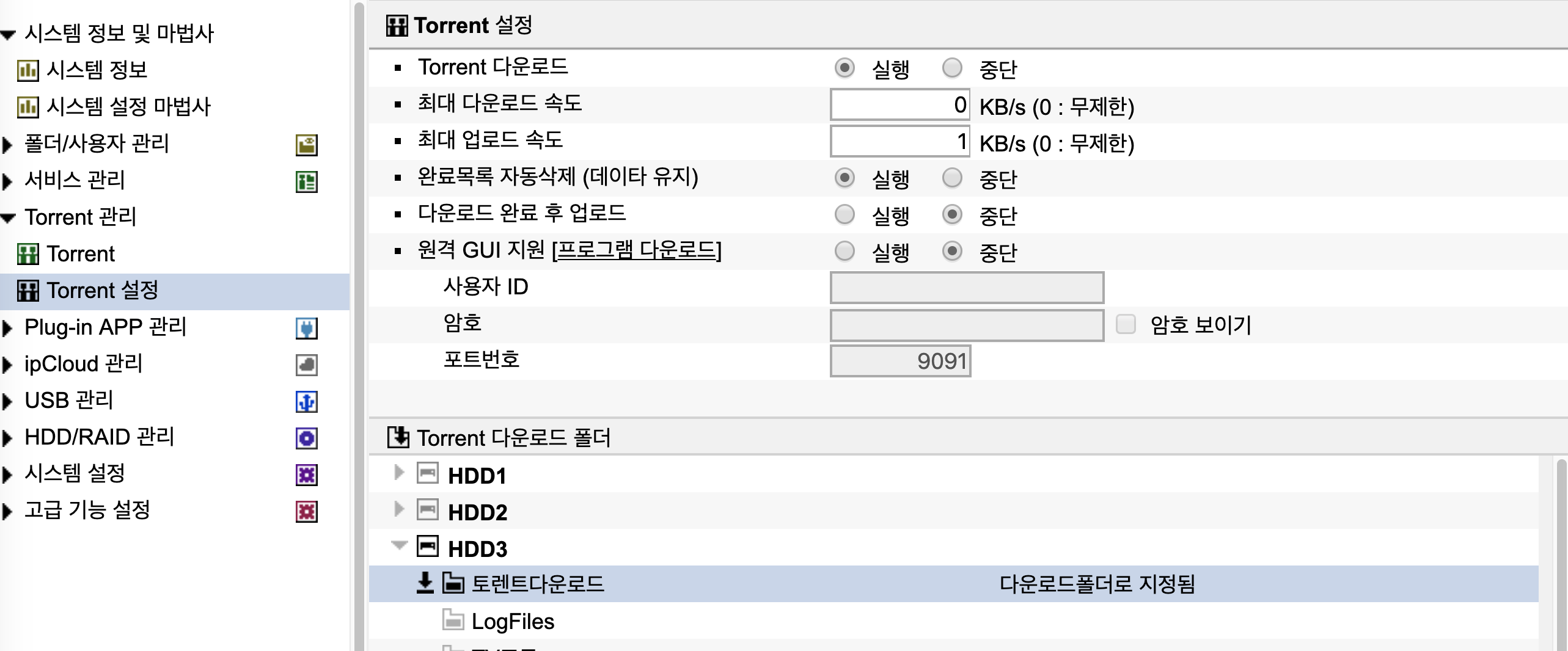The width and height of the screenshot is (1568, 651).
Task: Click the Plug-in APP 관리 plug icon
Action: click(x=307, y=328)
